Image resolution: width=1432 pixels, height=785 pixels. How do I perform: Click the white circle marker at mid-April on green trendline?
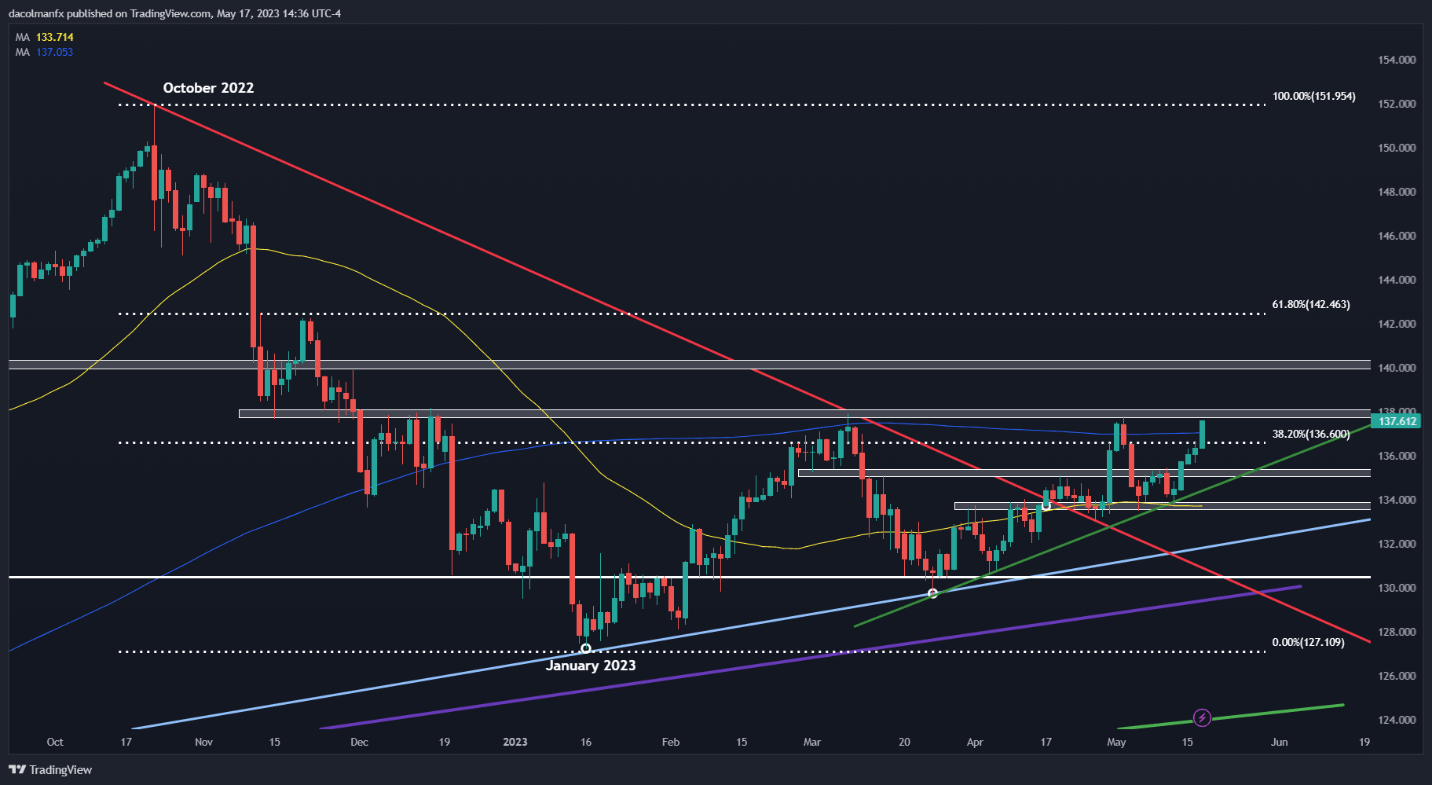point(1046,505)
